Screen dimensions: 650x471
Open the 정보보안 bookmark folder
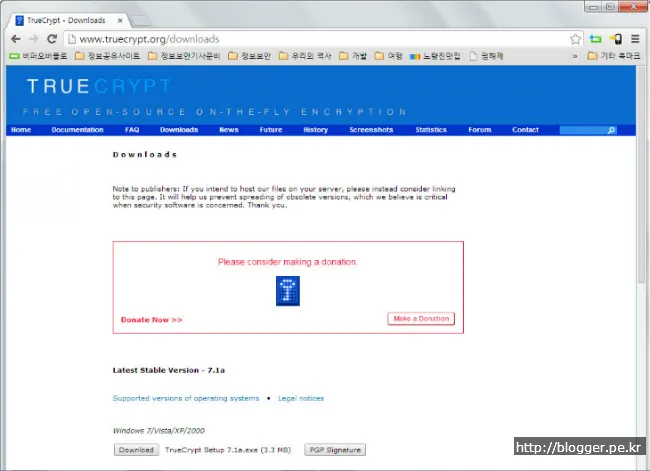click(248, 56)
